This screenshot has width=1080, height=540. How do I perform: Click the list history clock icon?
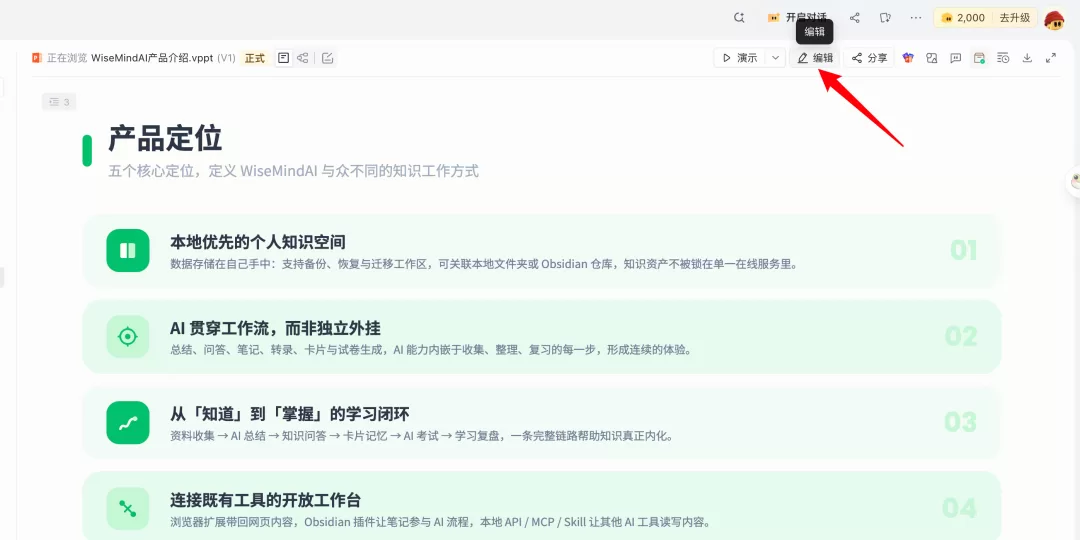pos(1003,58)
